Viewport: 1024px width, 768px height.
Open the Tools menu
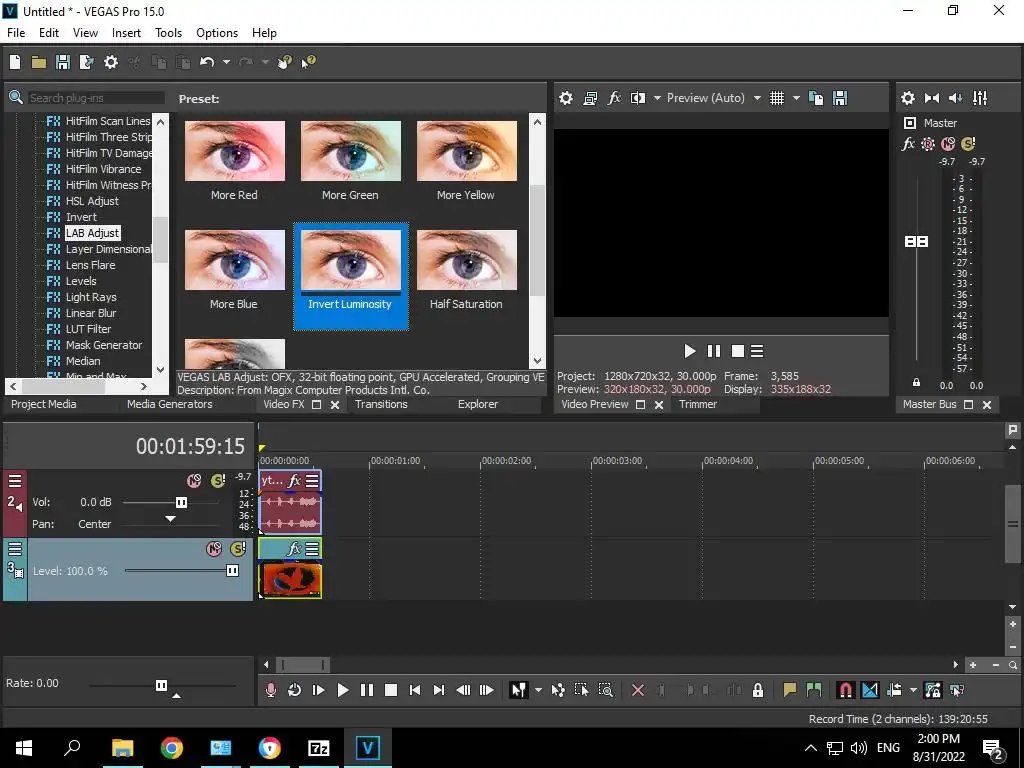[168, 33]
